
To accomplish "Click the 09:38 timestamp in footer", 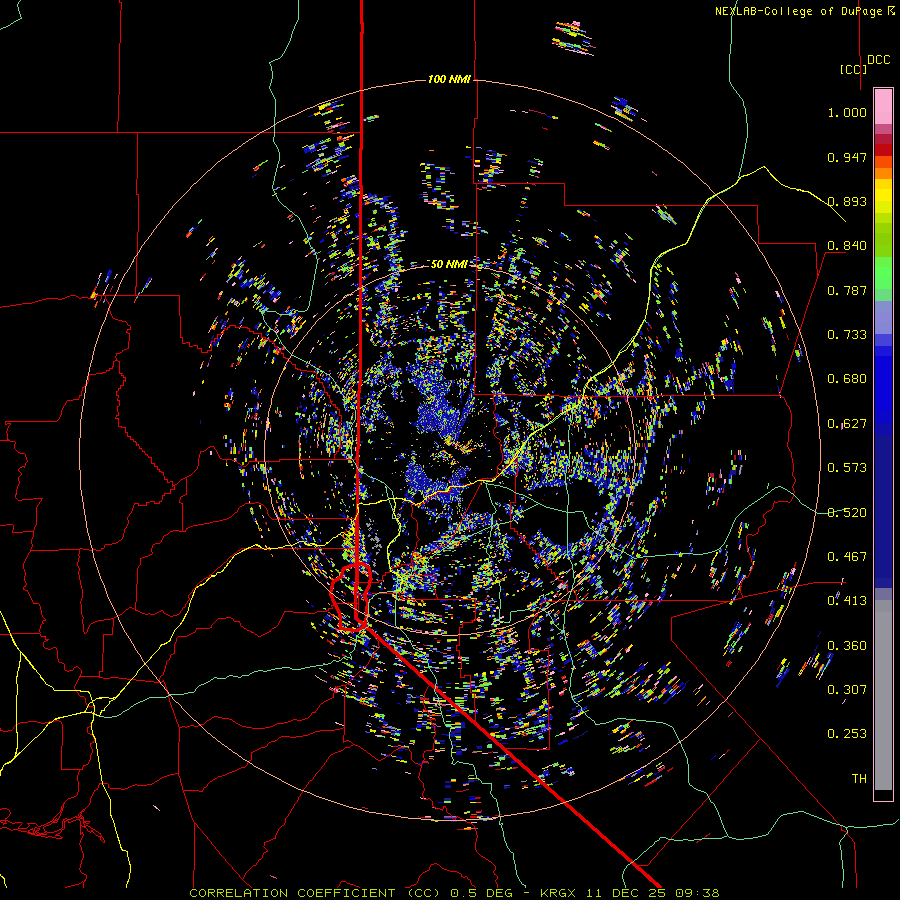I will 697,893.
